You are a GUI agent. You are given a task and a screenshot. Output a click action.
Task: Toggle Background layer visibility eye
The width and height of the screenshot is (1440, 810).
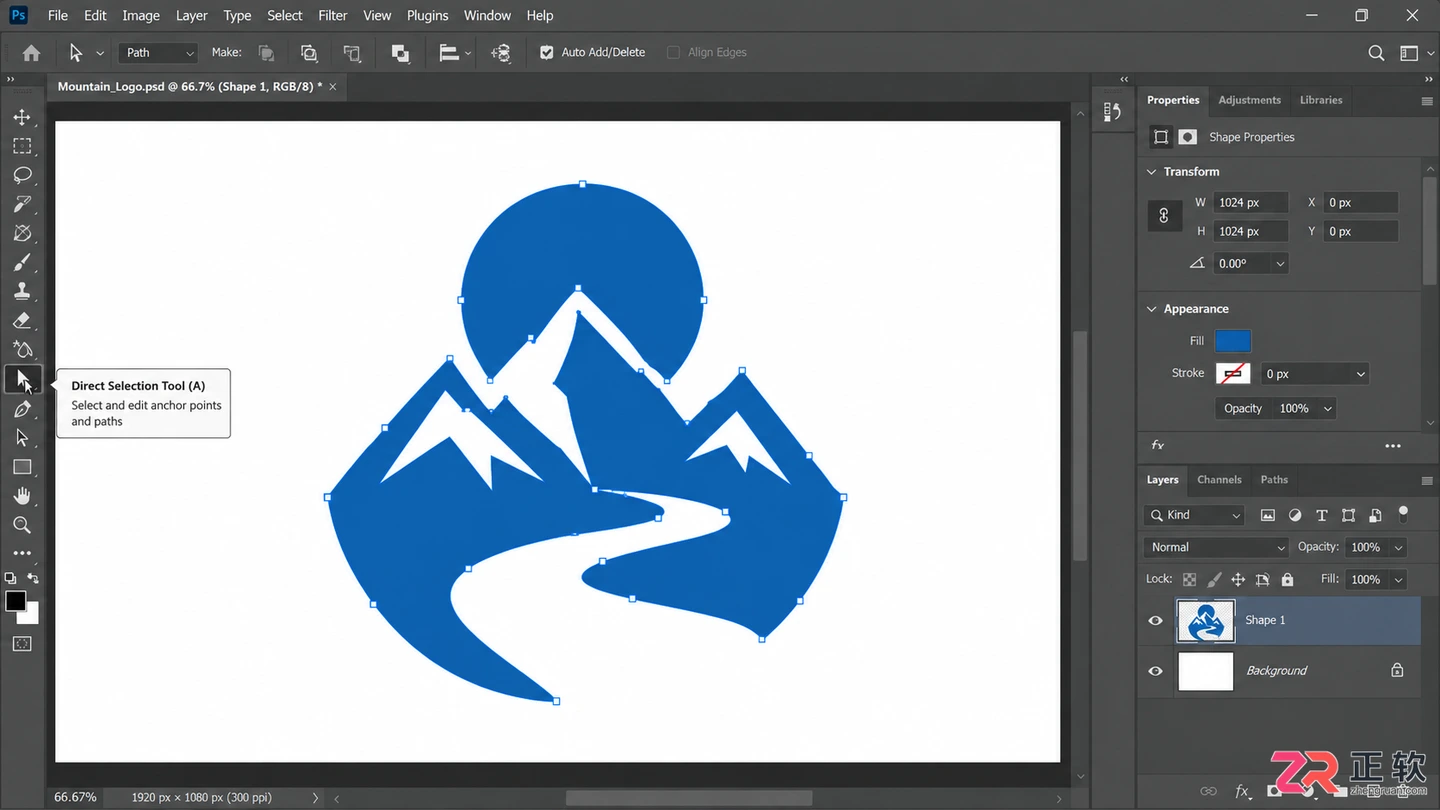[1156, 671]
